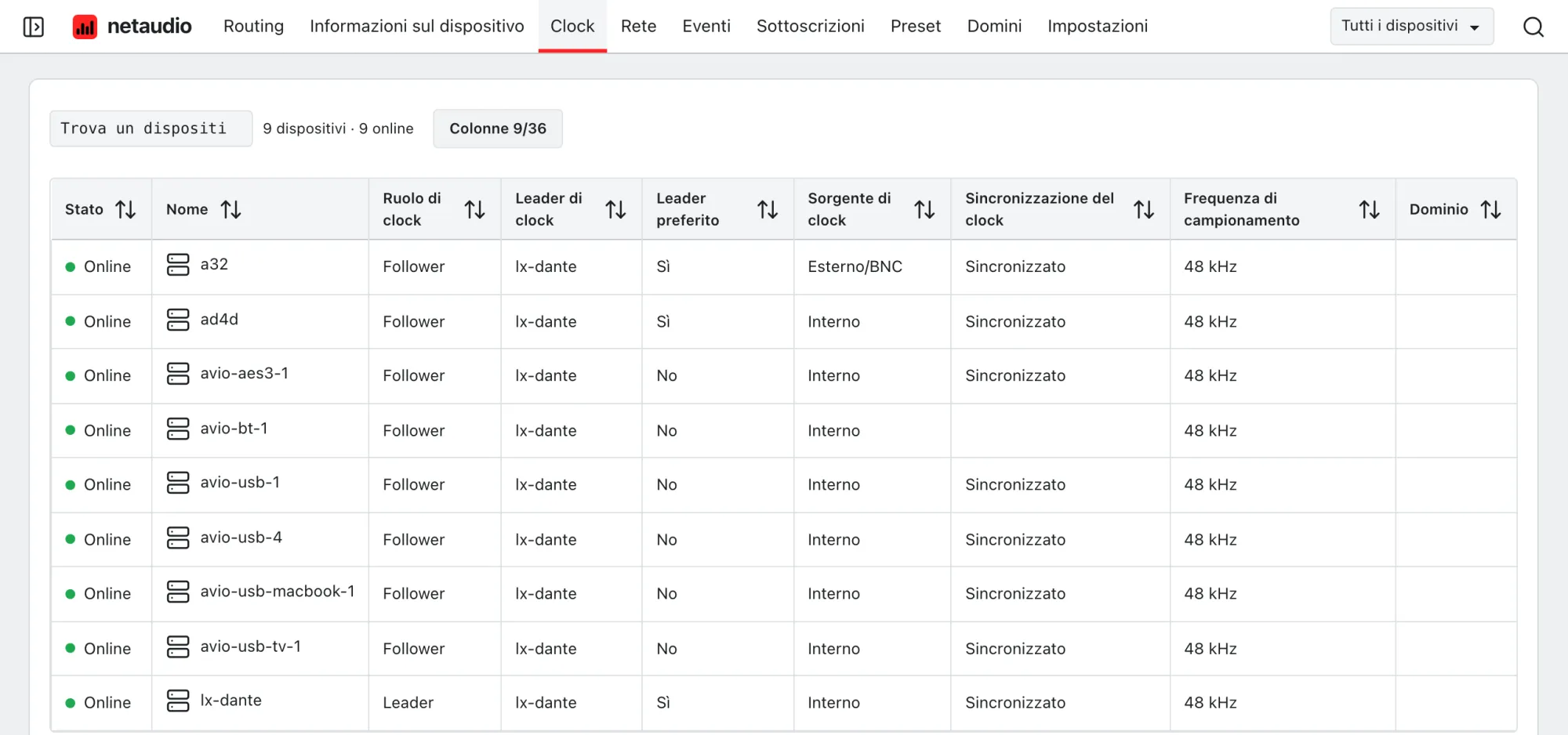Click device icon beside lx-dante
This screenshot has height=735, width=1568.
pyautogui.click(x=178, y=701)
